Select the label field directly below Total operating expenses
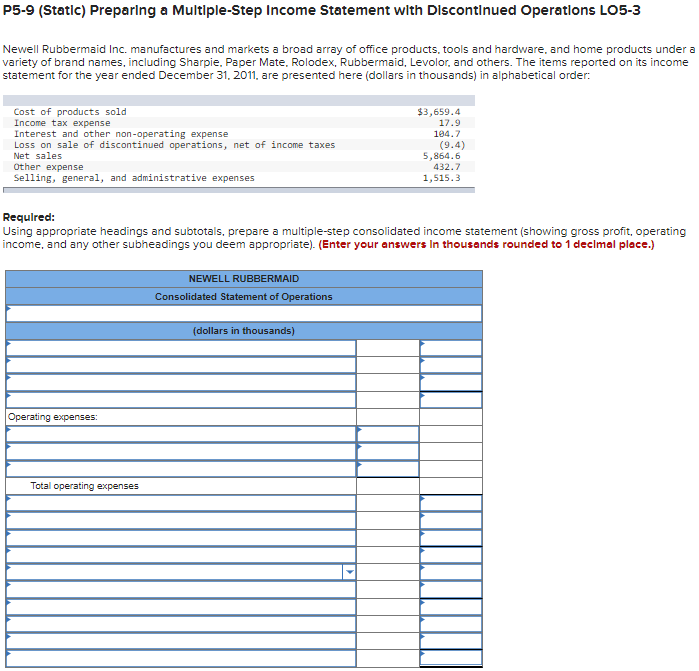 pos(181,503)
